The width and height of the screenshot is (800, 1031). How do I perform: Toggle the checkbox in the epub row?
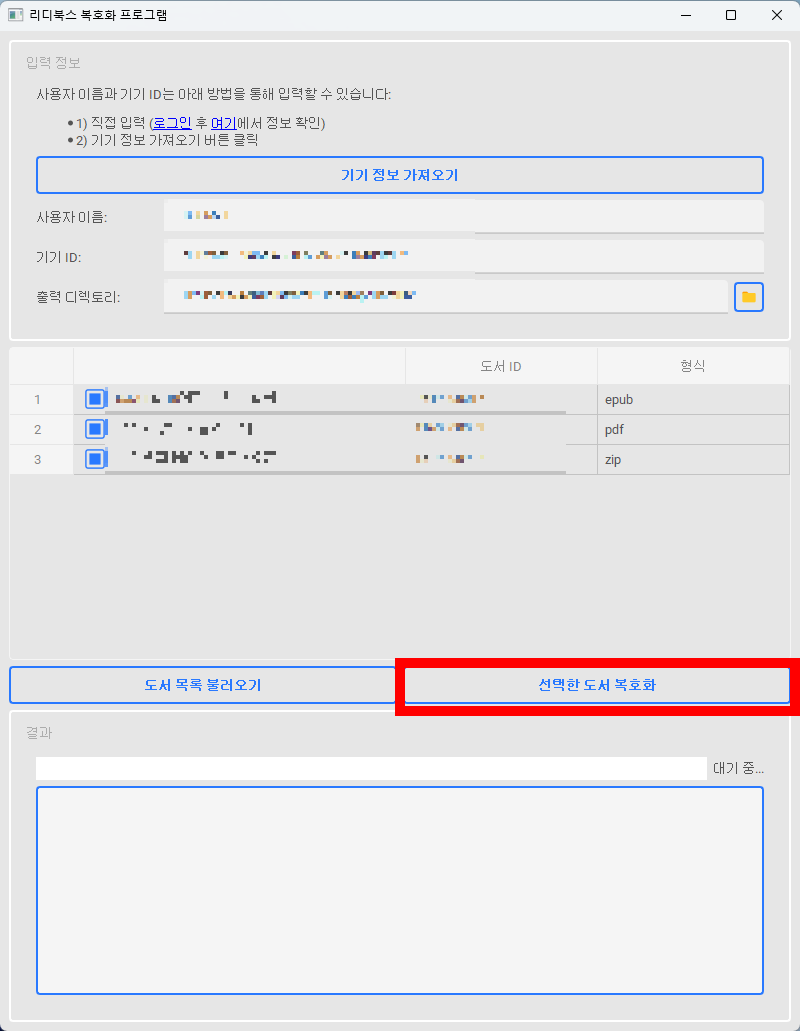point(95,398)
